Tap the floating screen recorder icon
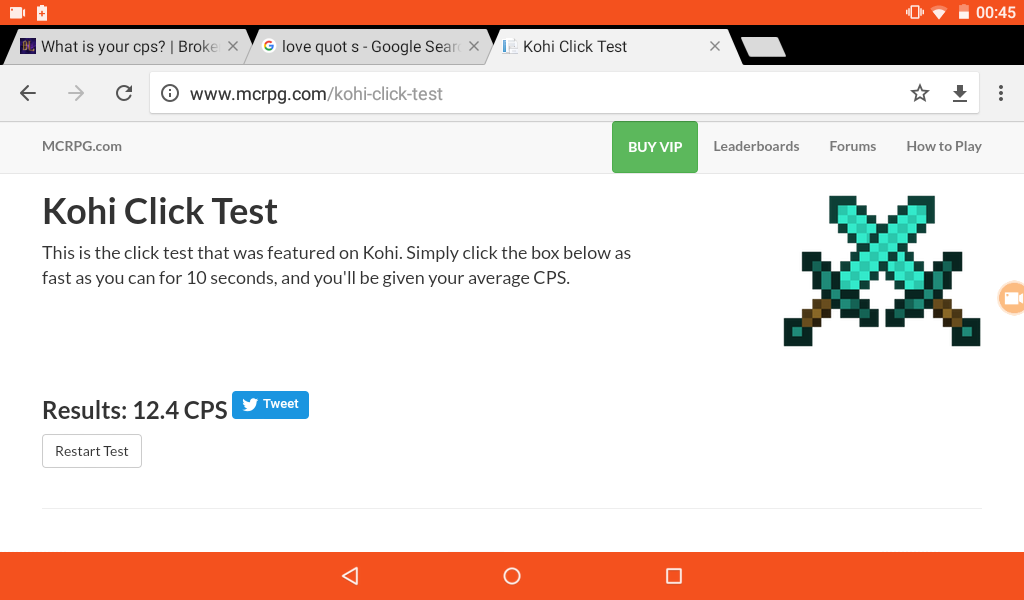This screenshot has height=600, width=1024. pos(1012,298)
